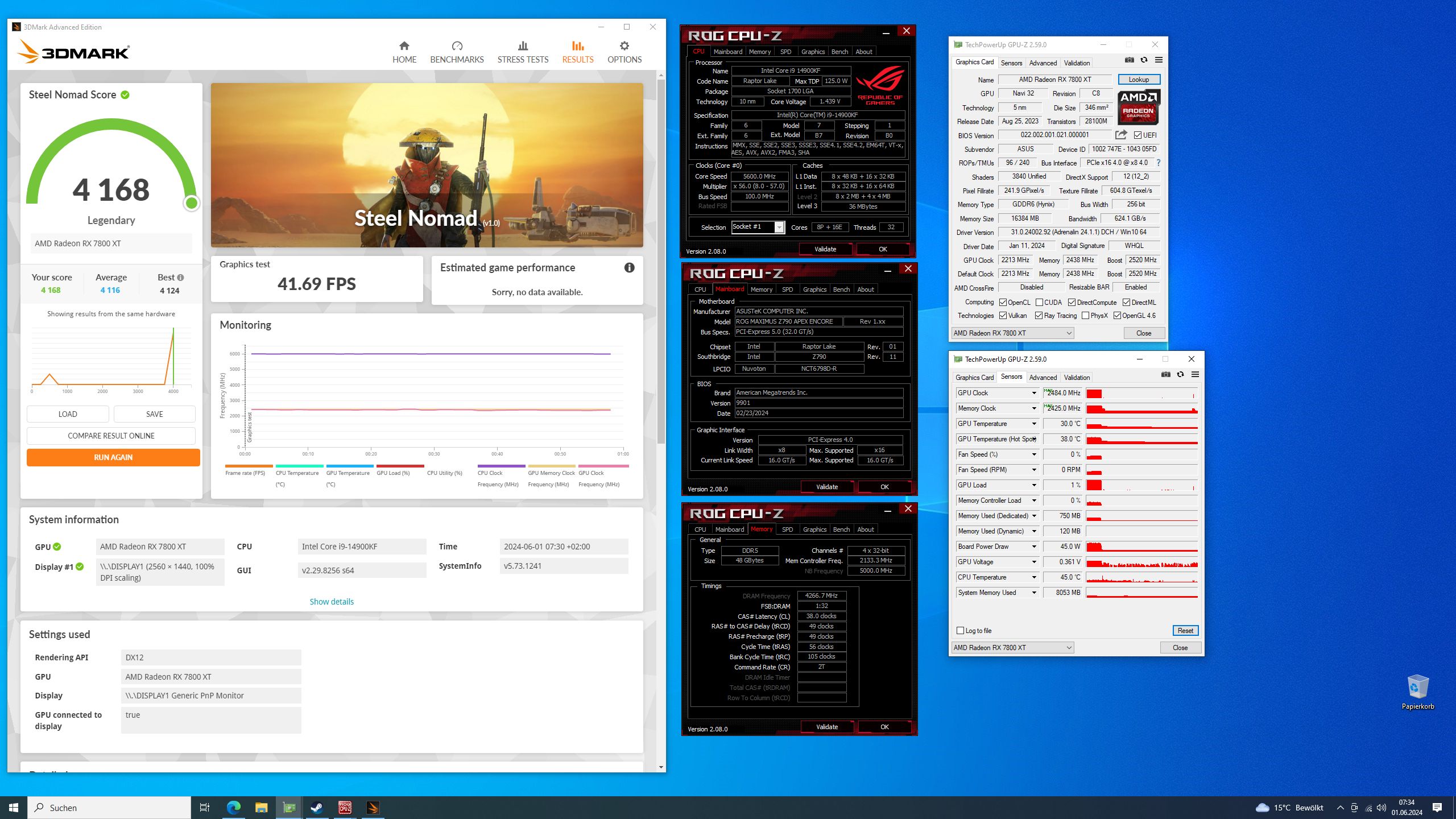Toggle UEFI checkbox in GPU-Z
The height and width of the screenshot is (819, 1456).
1137,135
